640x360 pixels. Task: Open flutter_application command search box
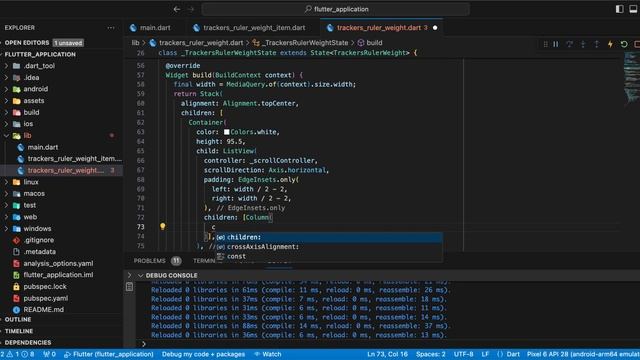point(336,9)
